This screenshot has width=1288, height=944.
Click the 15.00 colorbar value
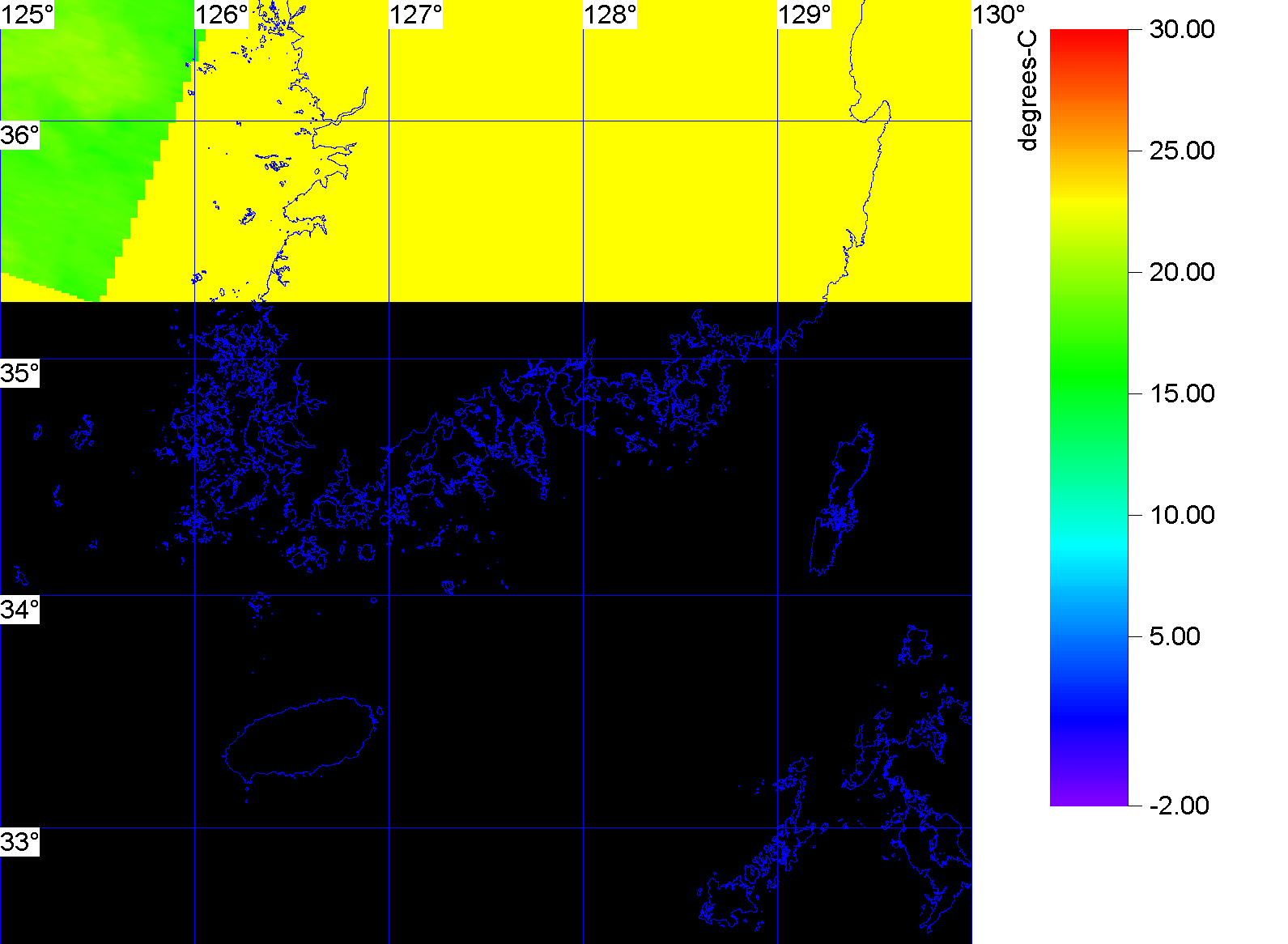click(x=1182, y=393)
